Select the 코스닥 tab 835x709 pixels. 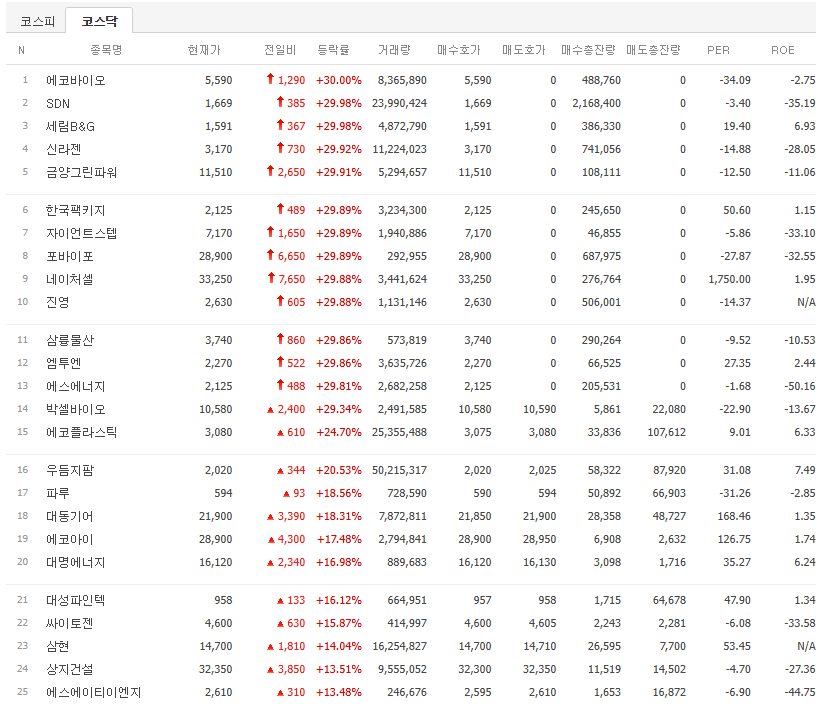[x=100, y=21]
